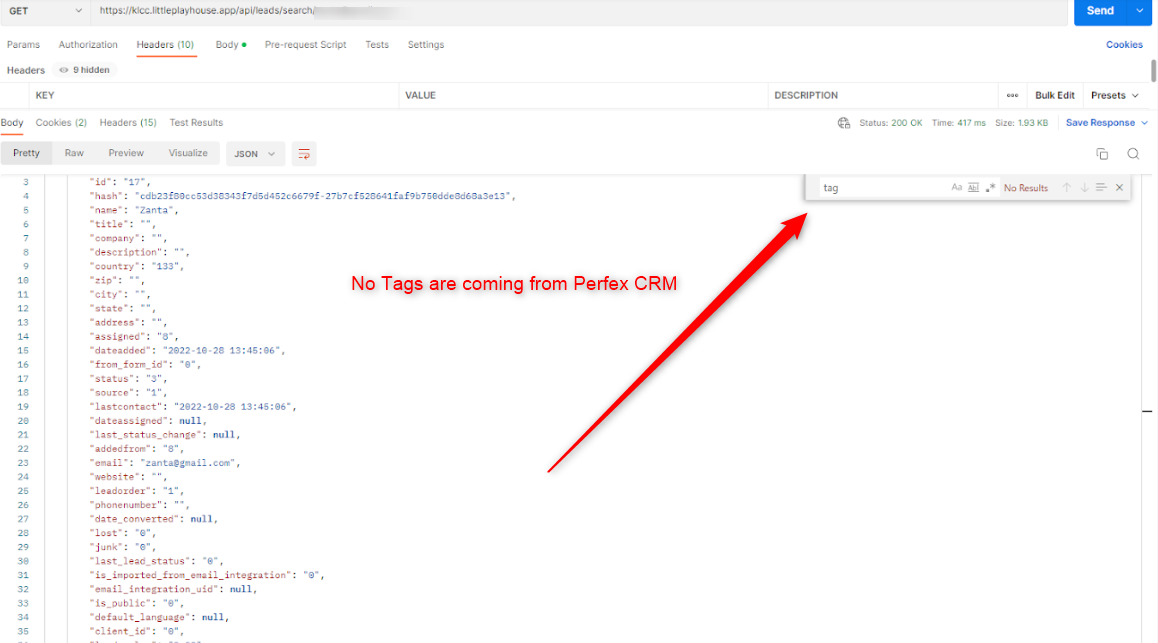The height and width of the screenshot is (643, 1158).
Task: Send the request
Action: click(1100, 11)
